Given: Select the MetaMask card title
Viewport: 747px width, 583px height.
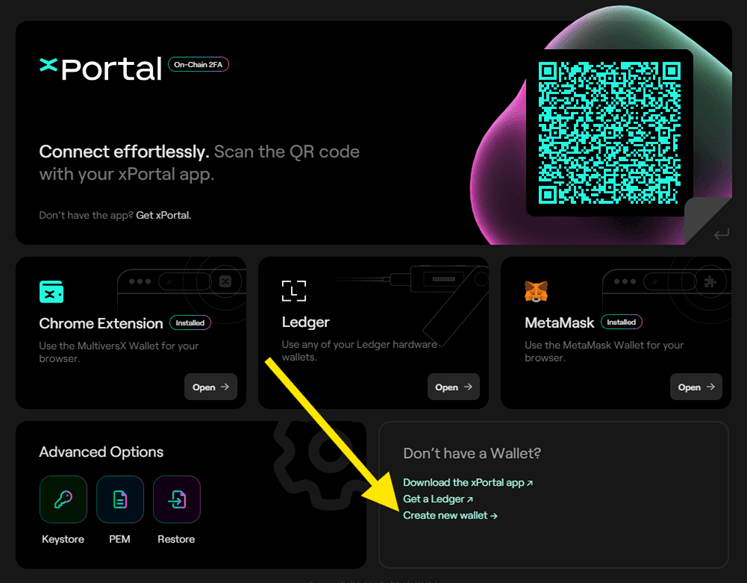Looking at the screenshot, I should (x=559, y=323).
